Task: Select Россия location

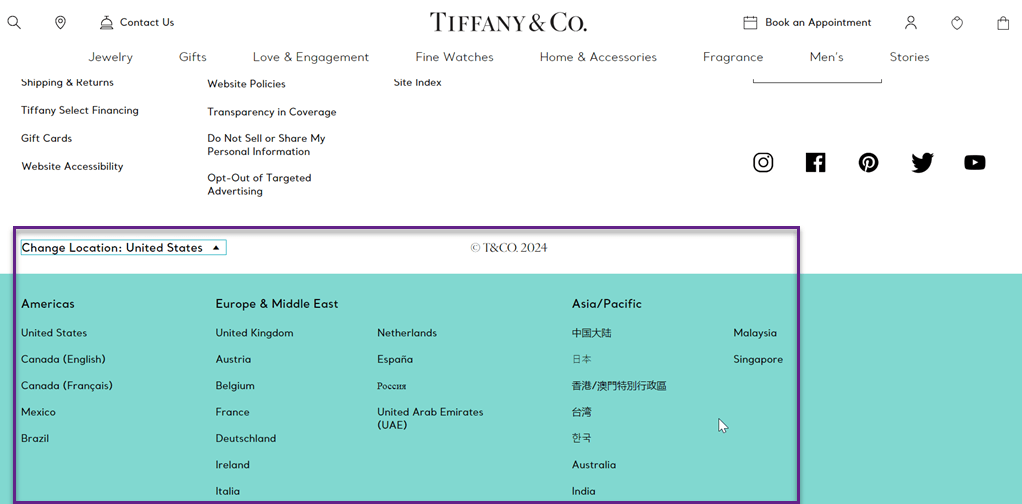Action: pos(392,387)
